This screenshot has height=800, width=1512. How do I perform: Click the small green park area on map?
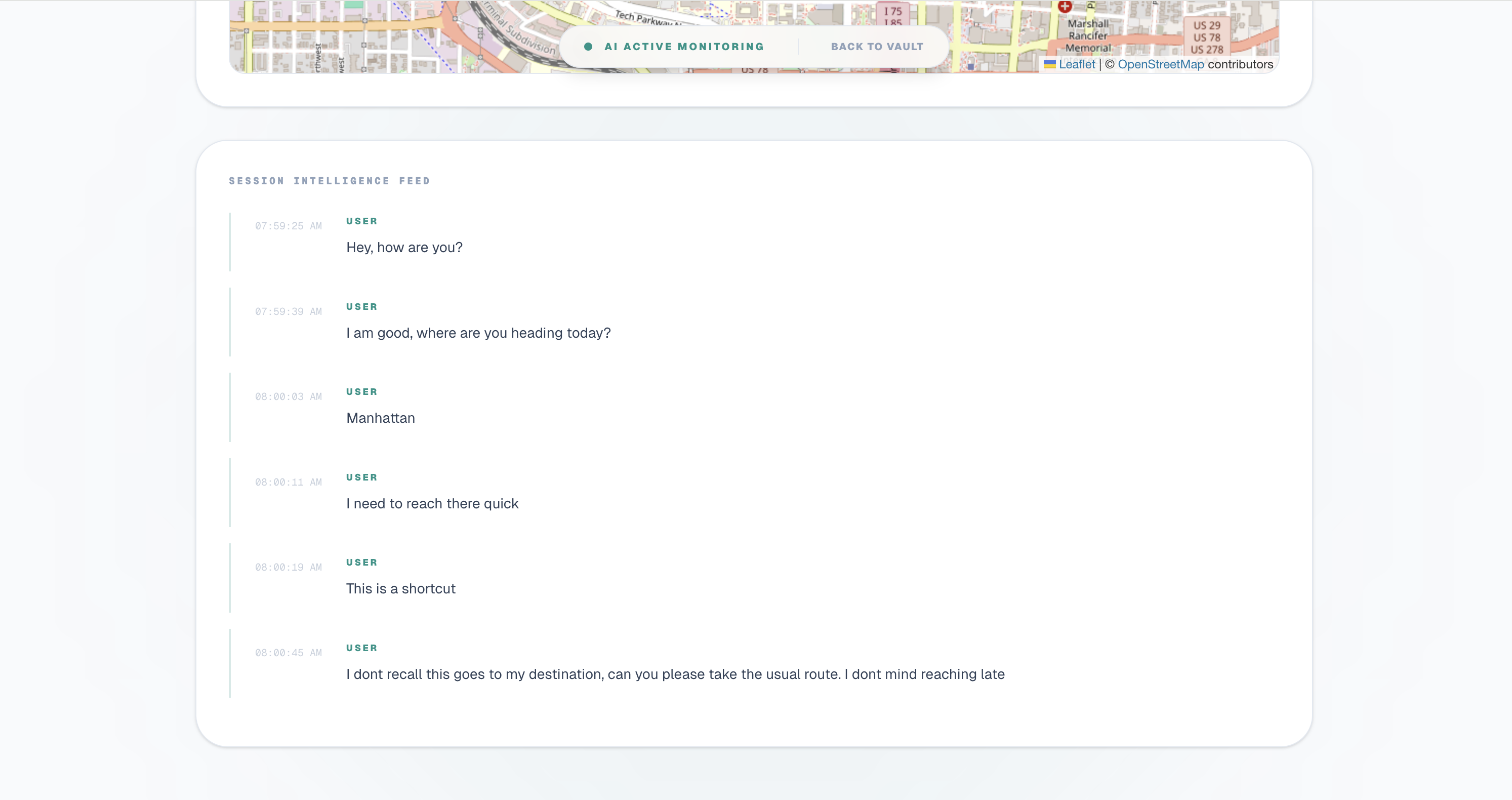354,4
